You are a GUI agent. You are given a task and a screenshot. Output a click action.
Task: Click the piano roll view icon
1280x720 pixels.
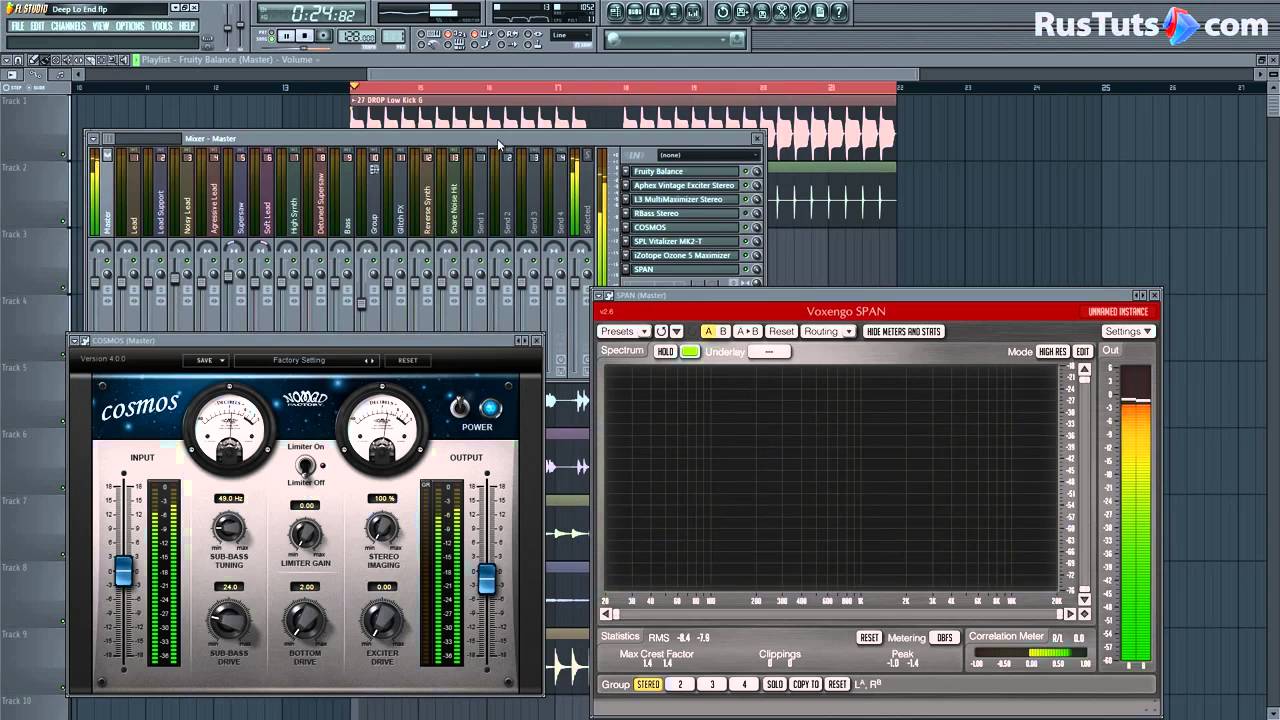(655, 12)
